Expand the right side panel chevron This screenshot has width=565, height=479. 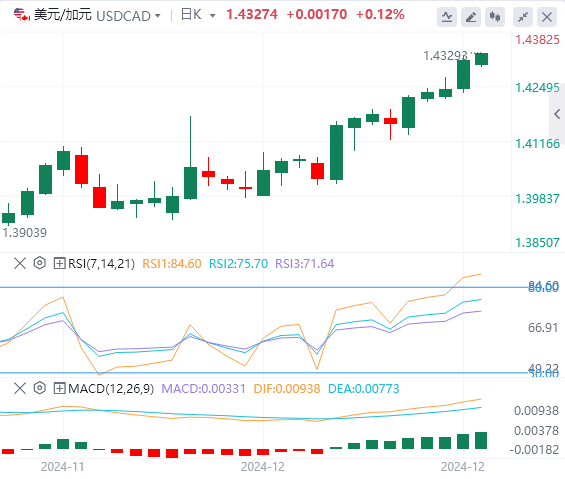click(x=557, y=115)
